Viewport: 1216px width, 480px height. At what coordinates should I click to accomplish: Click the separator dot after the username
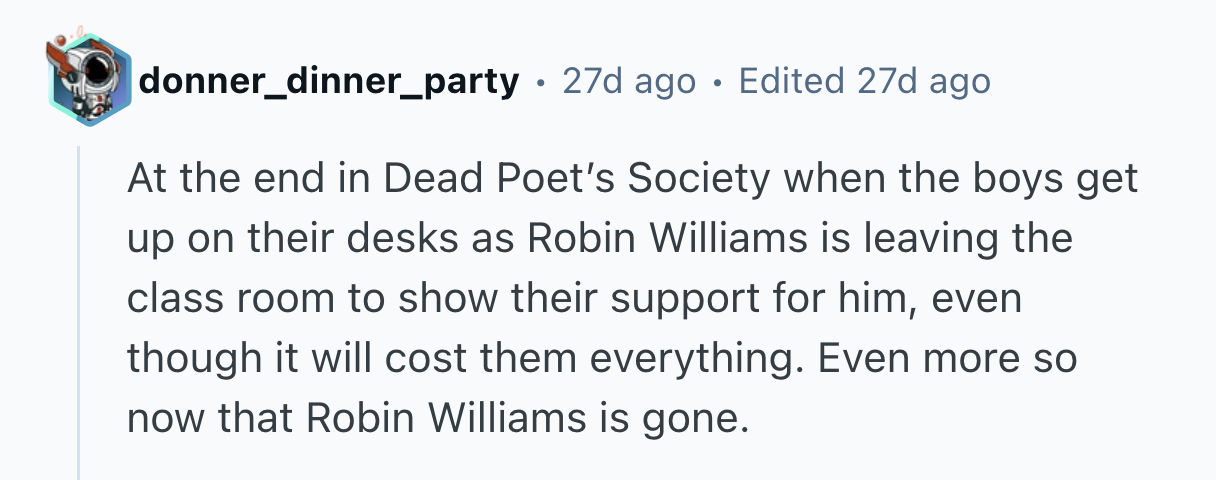[x=540, y=82]
